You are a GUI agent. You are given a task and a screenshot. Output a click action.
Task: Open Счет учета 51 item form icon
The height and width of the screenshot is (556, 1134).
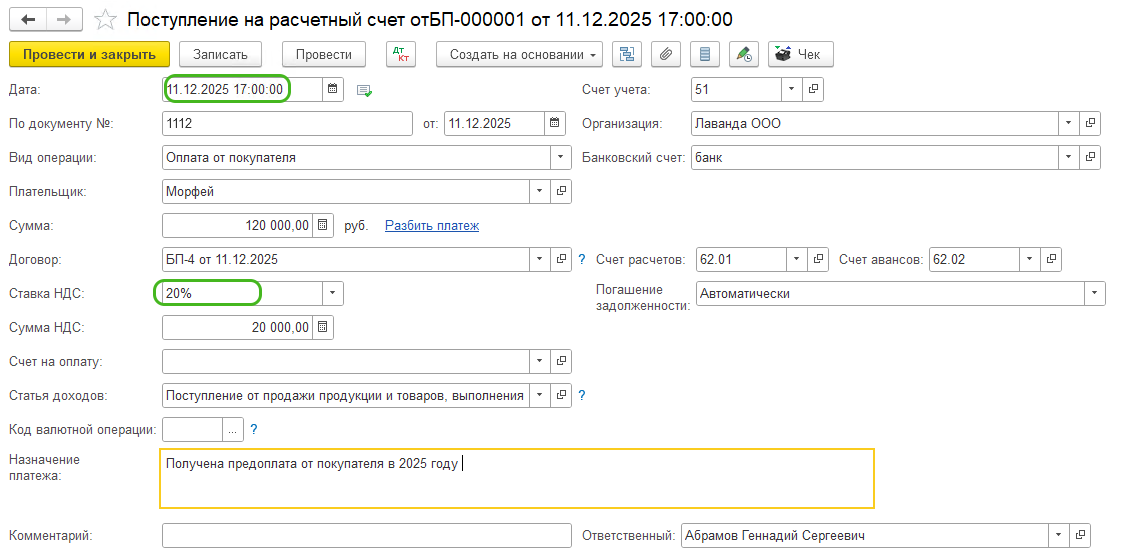(813, 89)
